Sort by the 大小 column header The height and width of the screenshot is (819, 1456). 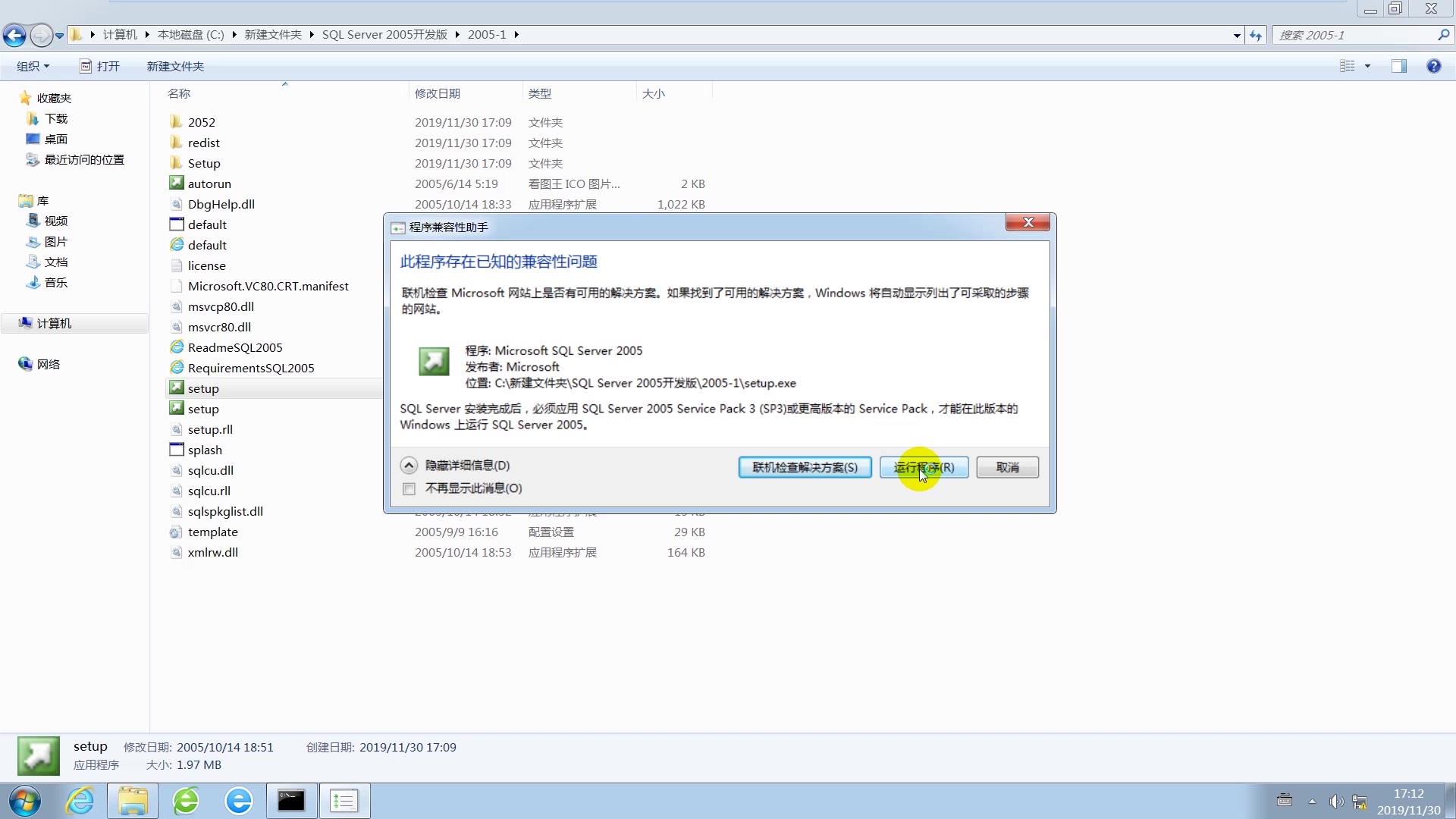coord(654,94)
